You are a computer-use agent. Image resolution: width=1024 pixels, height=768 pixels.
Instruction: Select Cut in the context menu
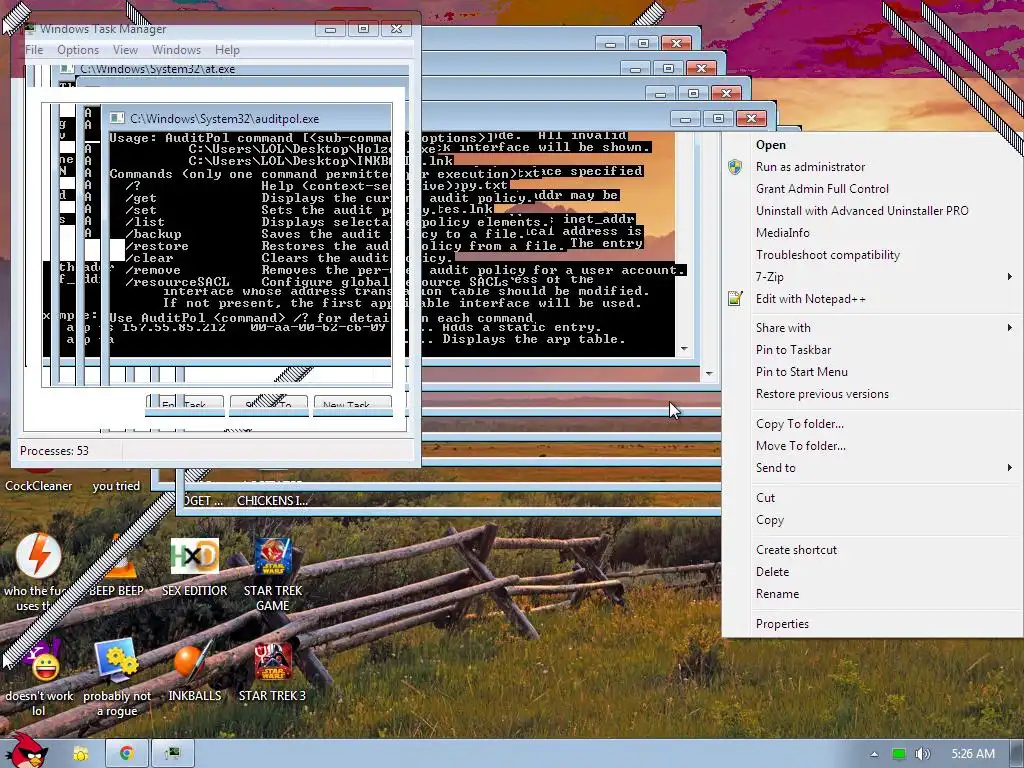pos(872,498)
